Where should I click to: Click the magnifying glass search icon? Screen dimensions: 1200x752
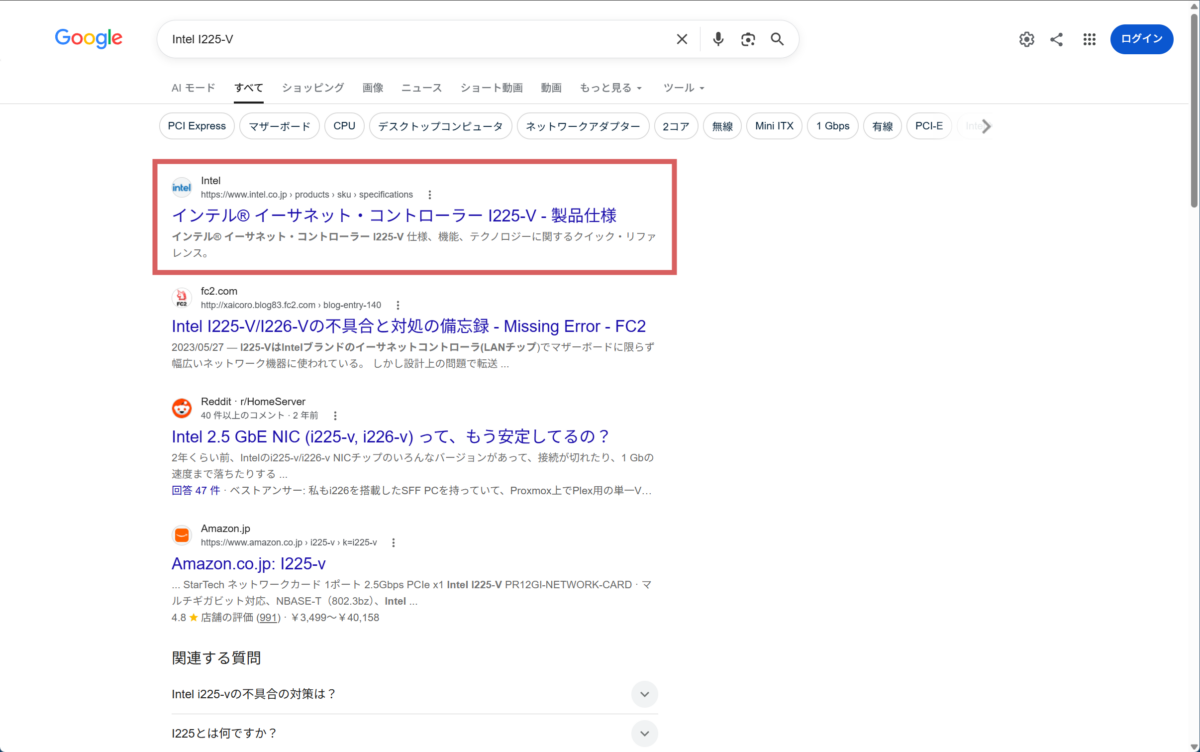point(777,39)
